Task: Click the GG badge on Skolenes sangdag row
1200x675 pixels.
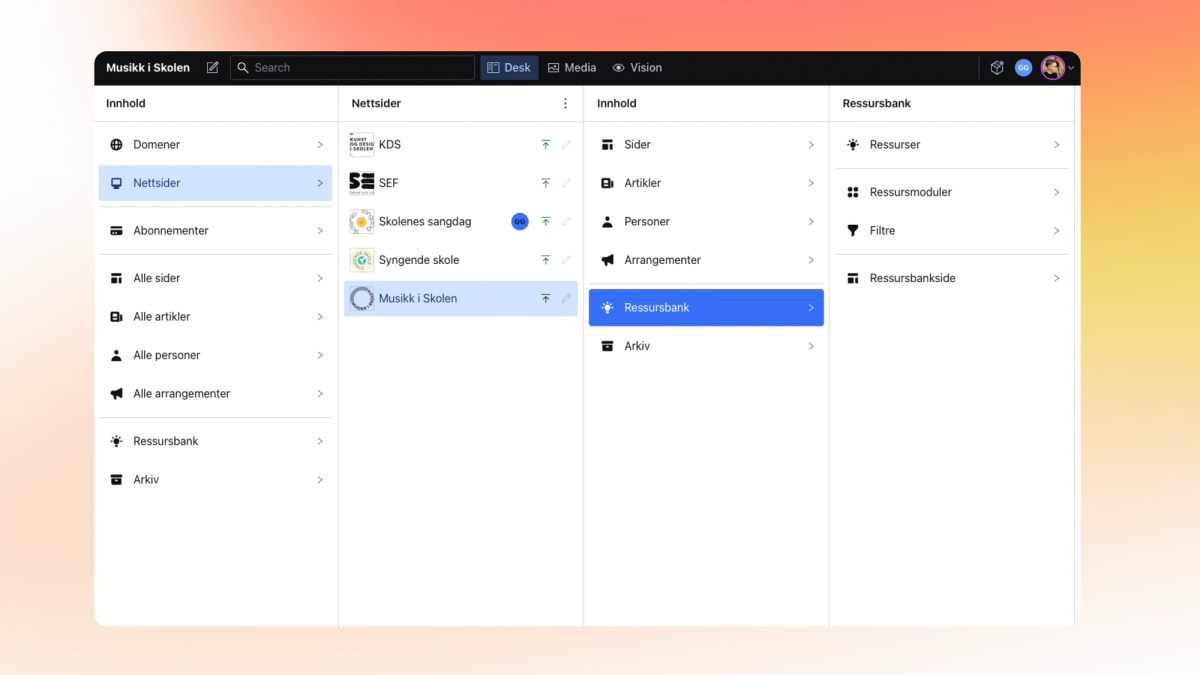Action: pos(520,222)
